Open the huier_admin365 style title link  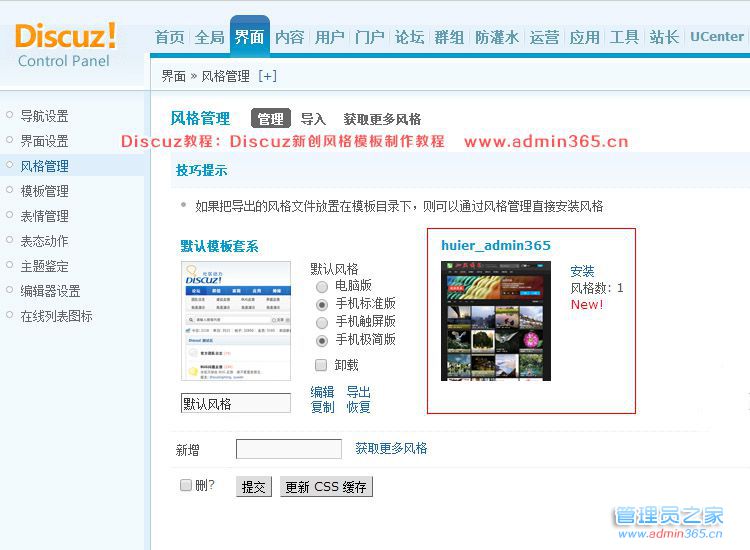[496, 245]
